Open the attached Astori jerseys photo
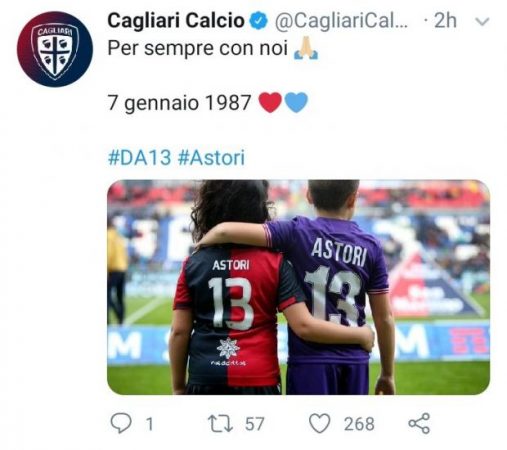The image size is (507, 450). tap(298, 287)
